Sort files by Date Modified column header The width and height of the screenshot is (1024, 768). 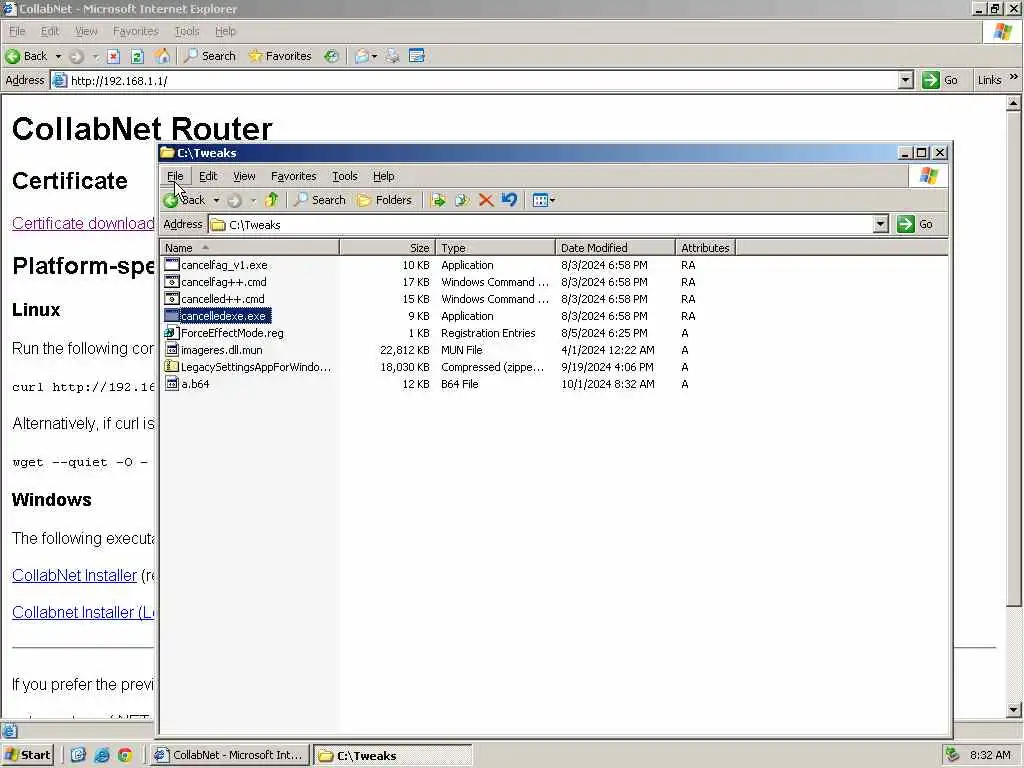coord(615,248)
